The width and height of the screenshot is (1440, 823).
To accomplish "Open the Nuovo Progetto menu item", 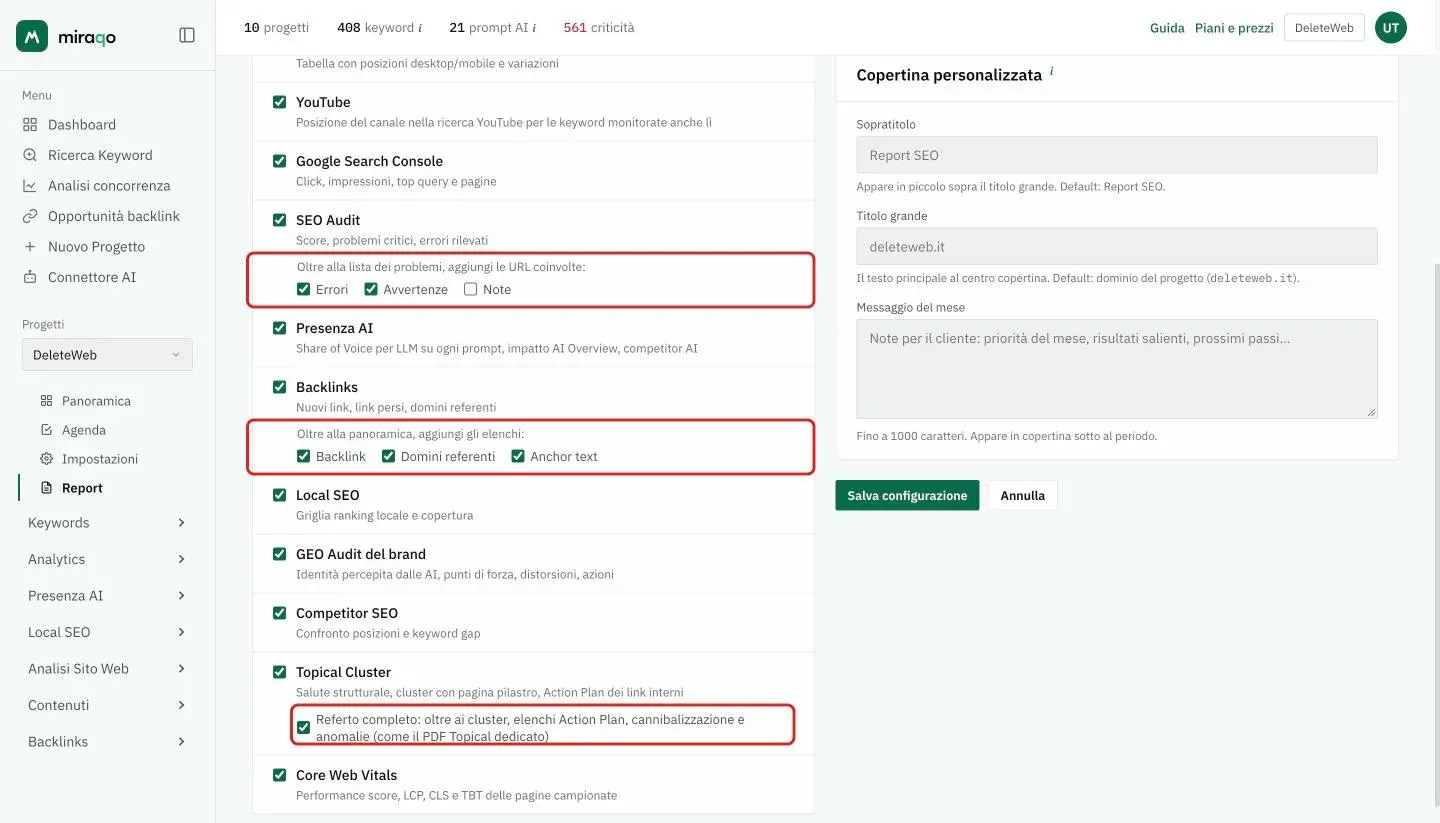I will coord(96,247).
